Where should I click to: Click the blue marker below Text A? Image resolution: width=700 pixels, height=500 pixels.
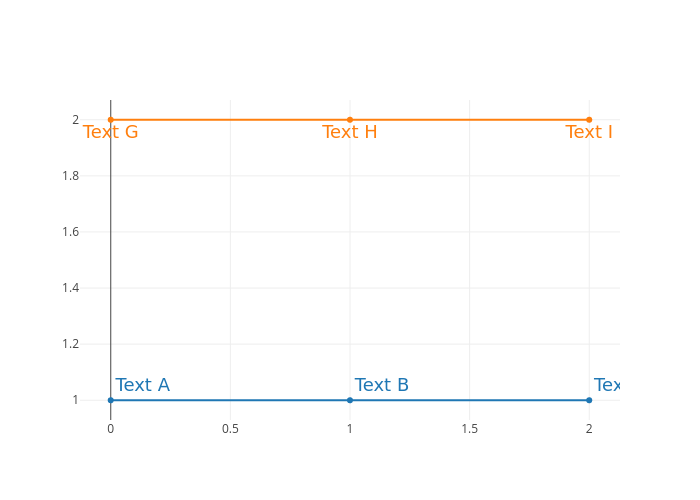coord(111,400)
